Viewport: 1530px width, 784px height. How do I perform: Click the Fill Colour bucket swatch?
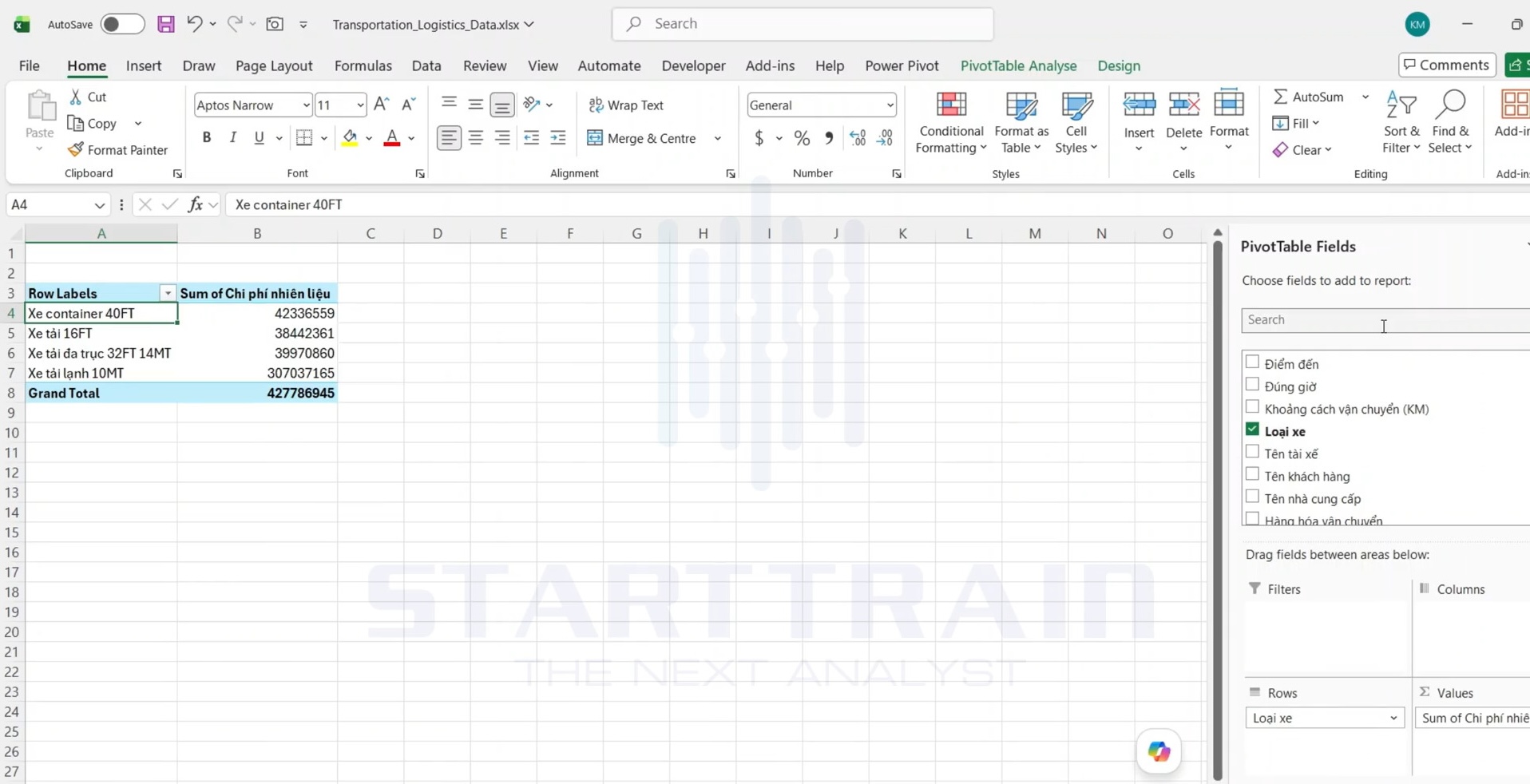(349, 137)
